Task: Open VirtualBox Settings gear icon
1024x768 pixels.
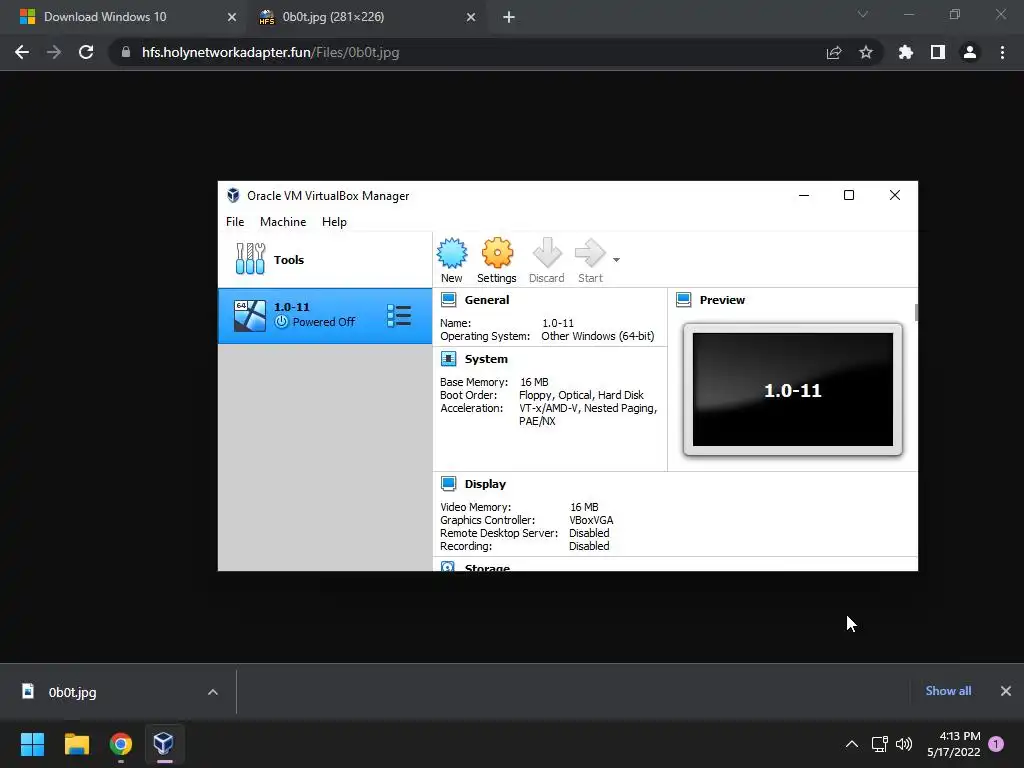Action: click(497, 253)
